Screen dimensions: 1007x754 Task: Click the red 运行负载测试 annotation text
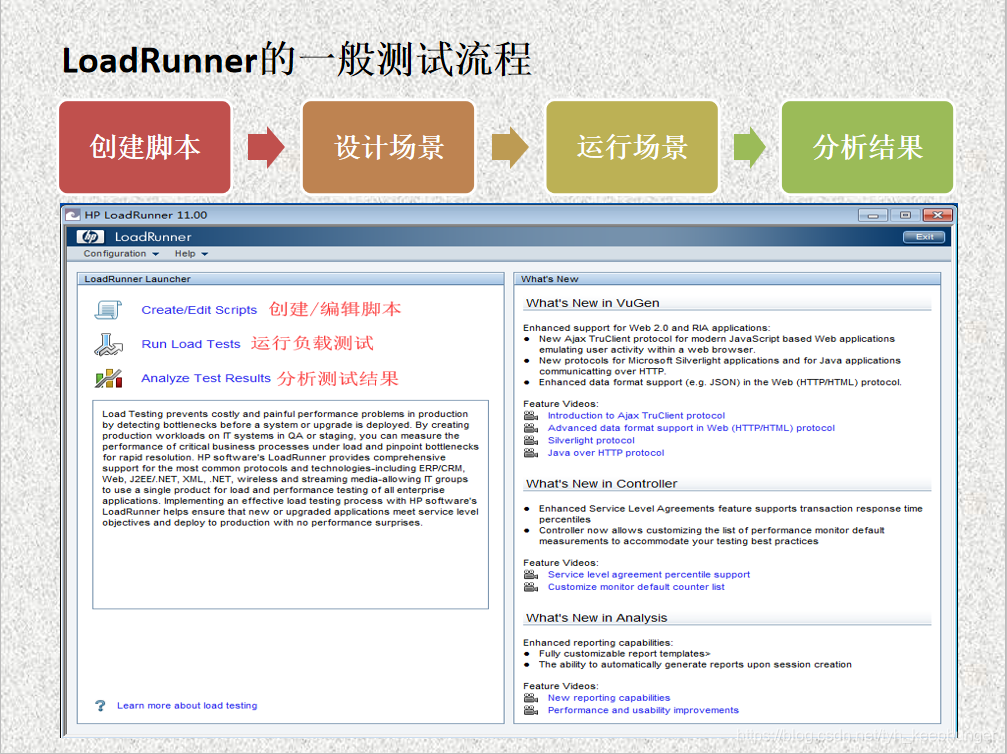pos(312,343)
